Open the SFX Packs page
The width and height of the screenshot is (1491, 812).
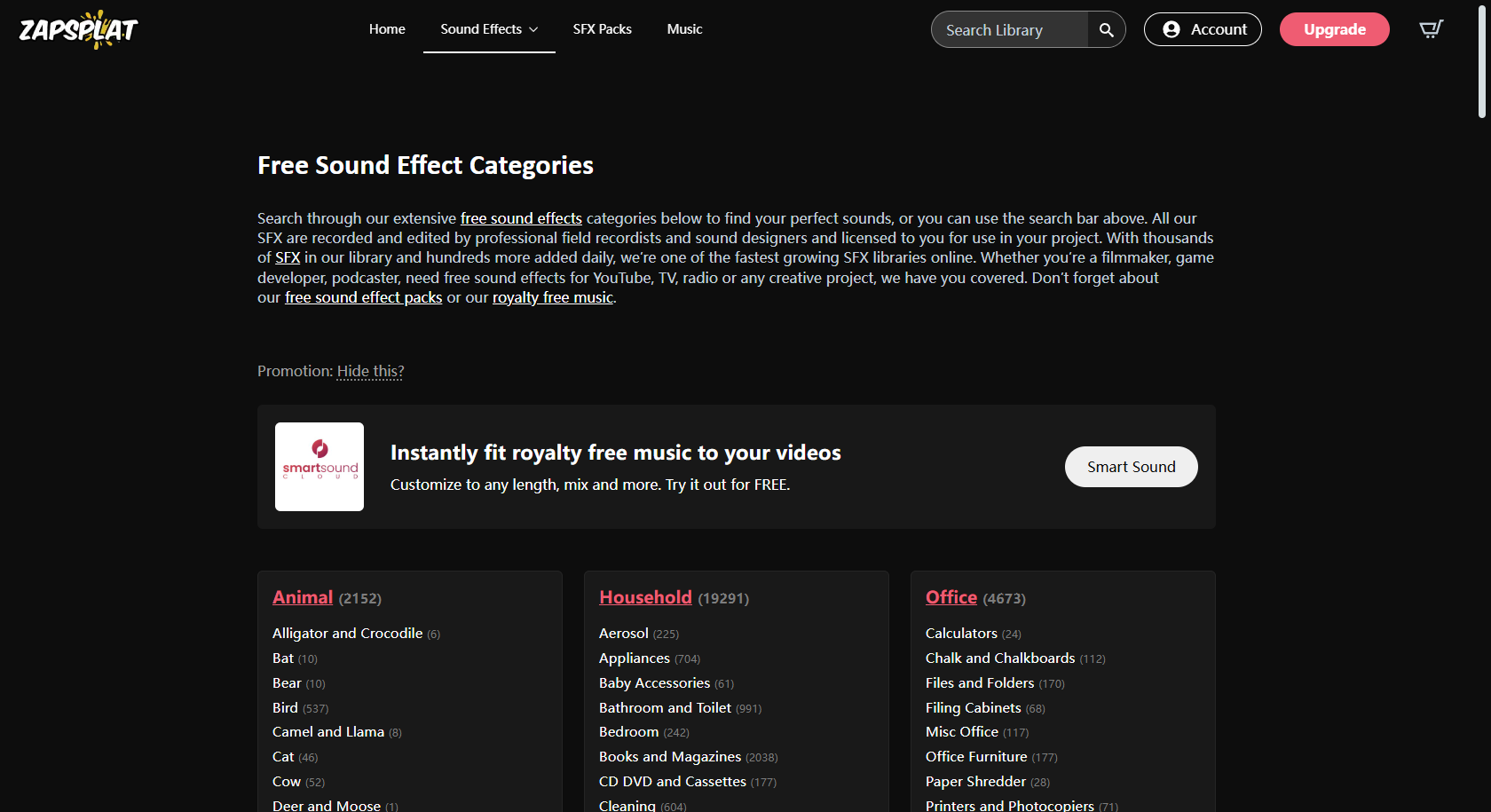[602, 28]
